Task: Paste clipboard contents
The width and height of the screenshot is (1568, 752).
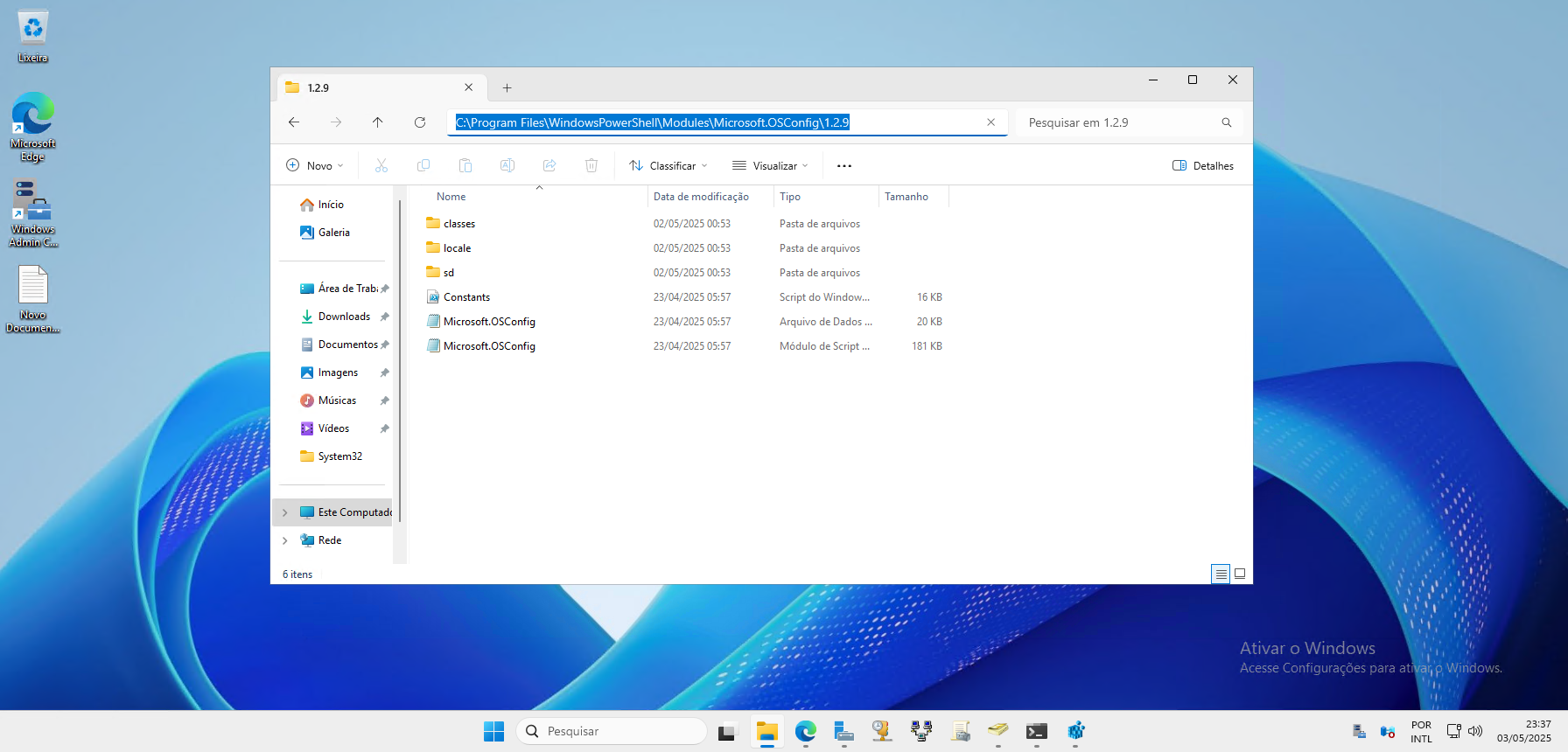Action: coord(465,165)
